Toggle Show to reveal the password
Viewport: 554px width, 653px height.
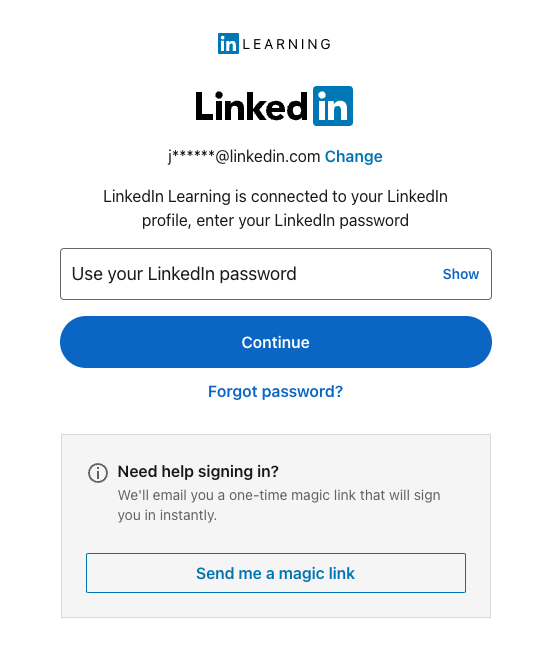(461, 274)
